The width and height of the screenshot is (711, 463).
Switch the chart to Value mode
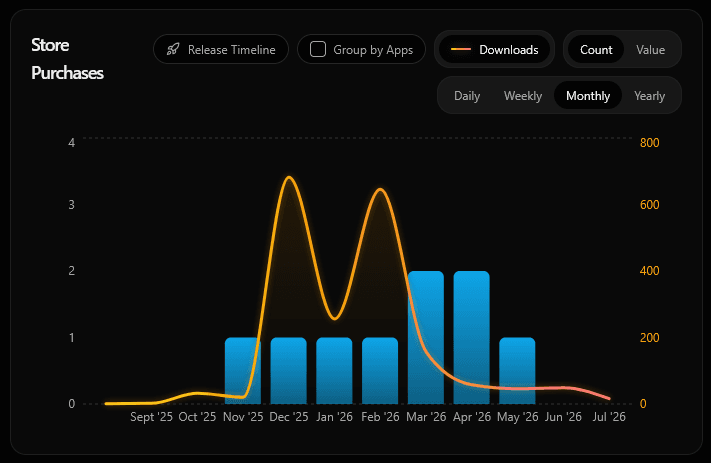[x=650, y=49]
